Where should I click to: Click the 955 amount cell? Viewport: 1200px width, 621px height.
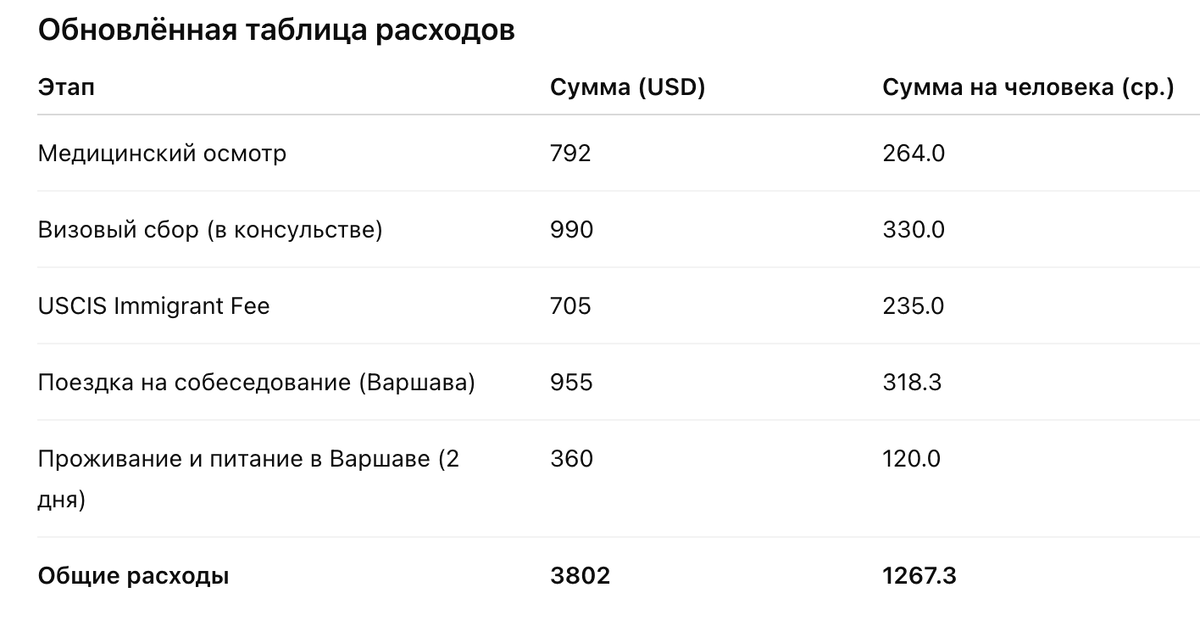[571, 382]
